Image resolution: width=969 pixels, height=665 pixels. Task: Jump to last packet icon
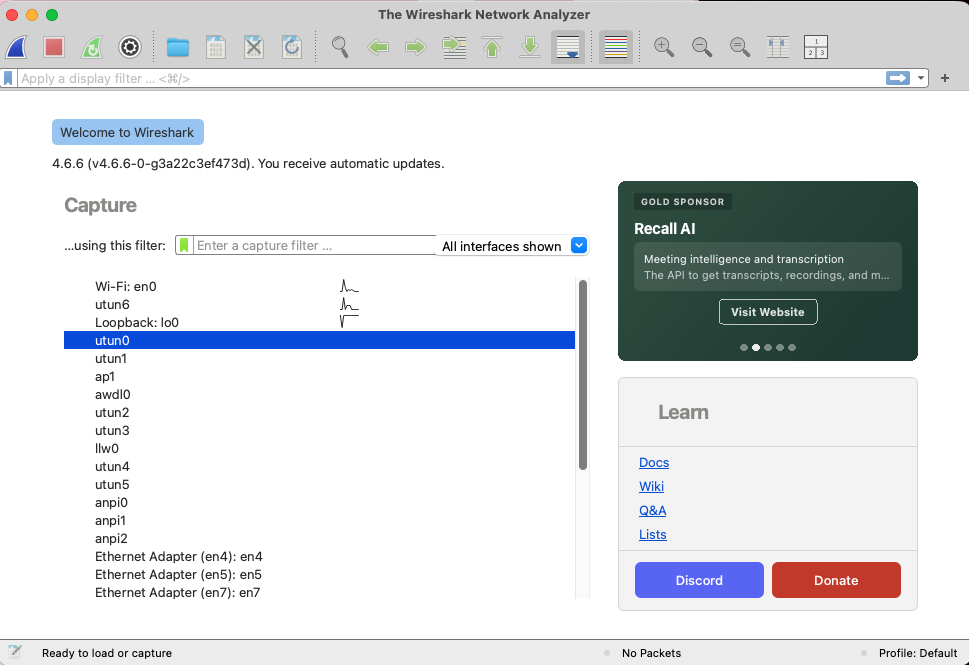pos(530,47)
